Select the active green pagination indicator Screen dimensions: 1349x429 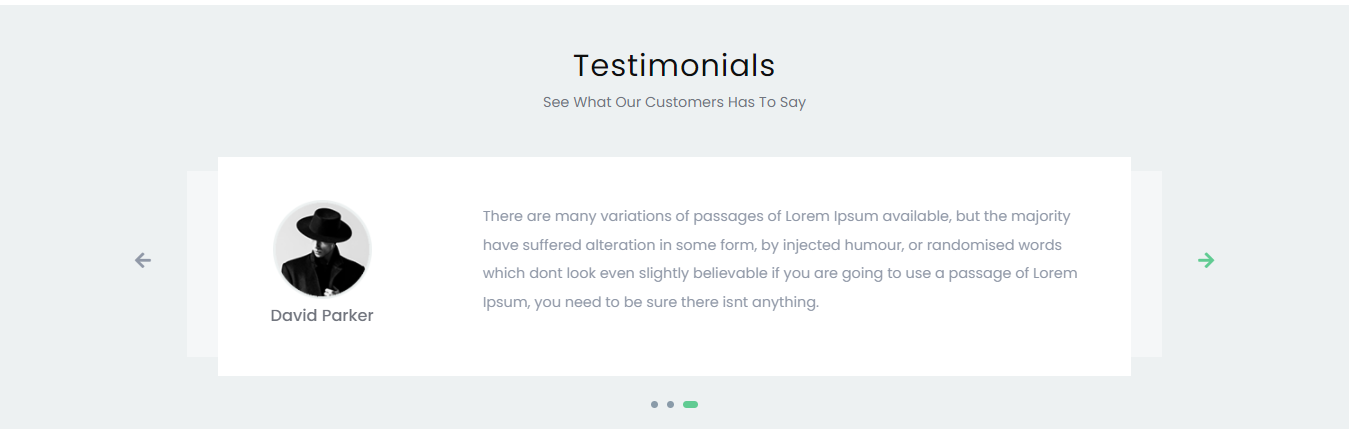690,404
